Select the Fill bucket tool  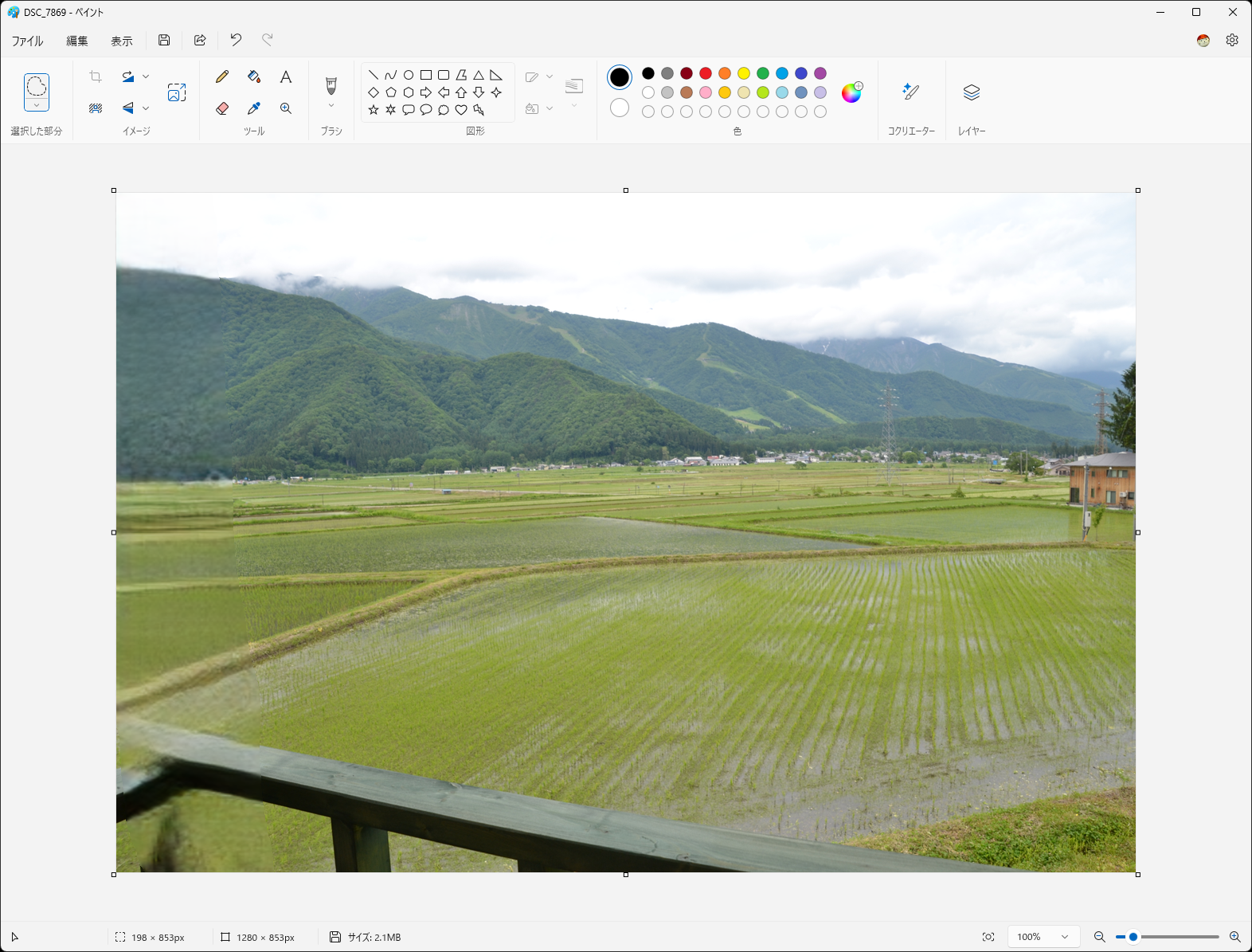(x=254, y=76)
